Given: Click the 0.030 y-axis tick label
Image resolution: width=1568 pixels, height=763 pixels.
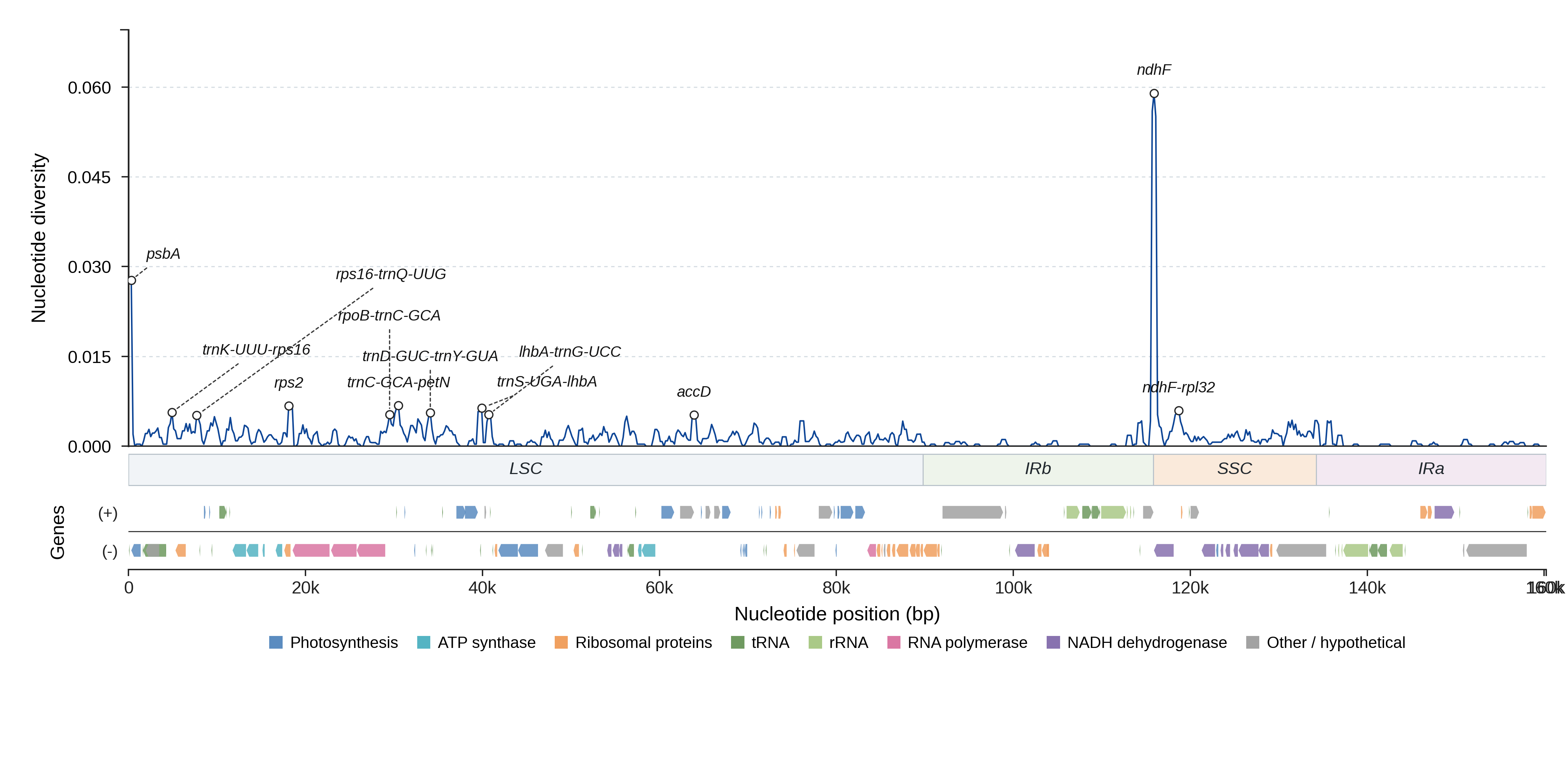Looking at the screenshot, I should 90,267.
